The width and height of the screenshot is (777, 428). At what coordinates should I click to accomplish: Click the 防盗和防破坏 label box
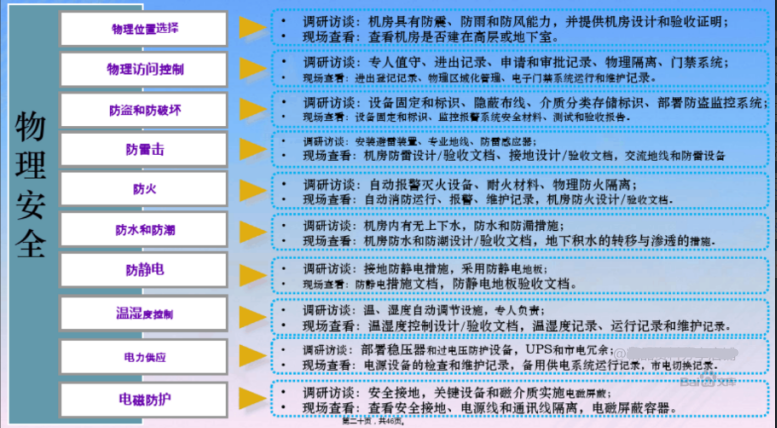144,109
